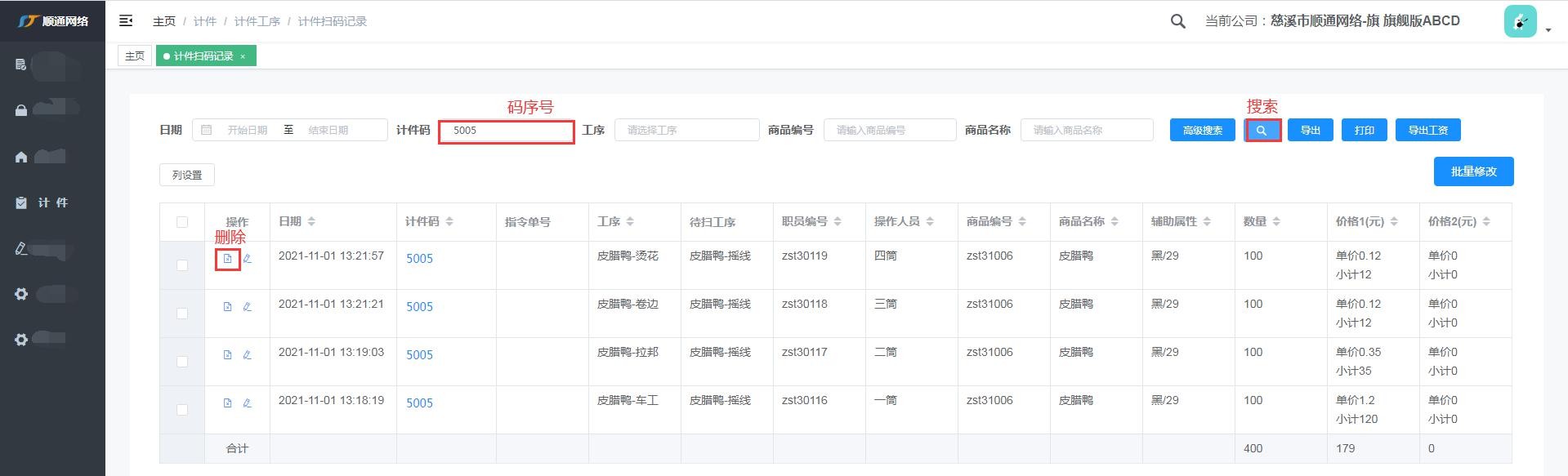Sort the table by the 数量 column
The width and height of the screenshot is (1568, 476).
[1276, 222]
